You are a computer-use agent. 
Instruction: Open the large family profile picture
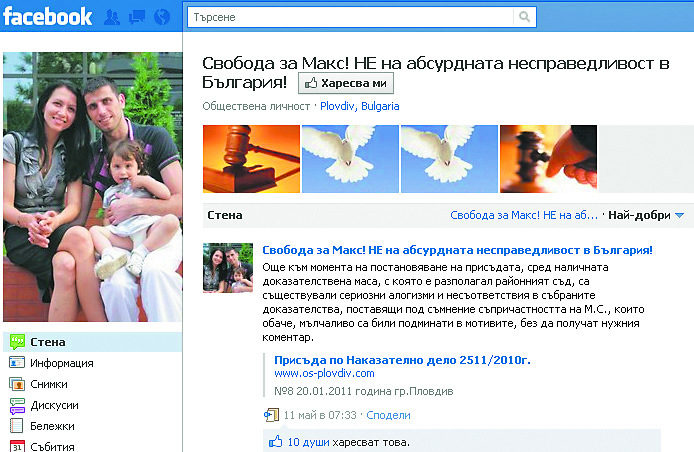coord(92,187)
